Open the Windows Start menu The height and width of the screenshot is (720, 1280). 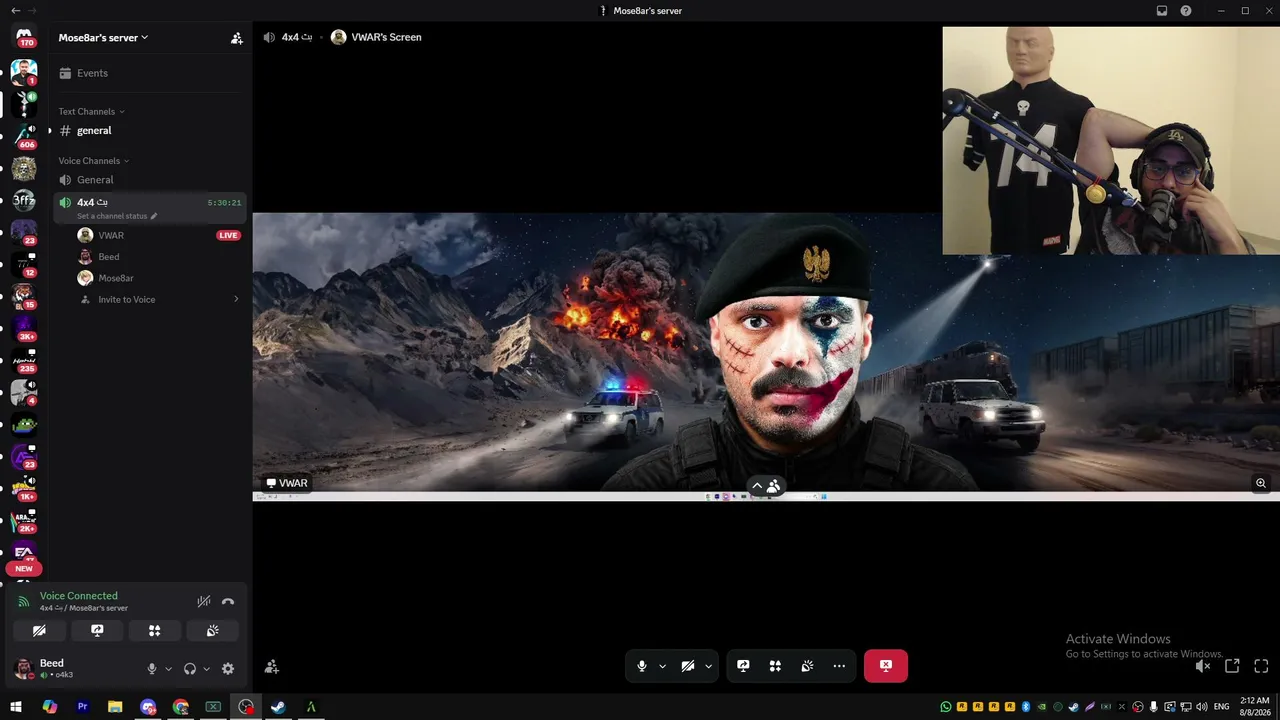point(16,707)
